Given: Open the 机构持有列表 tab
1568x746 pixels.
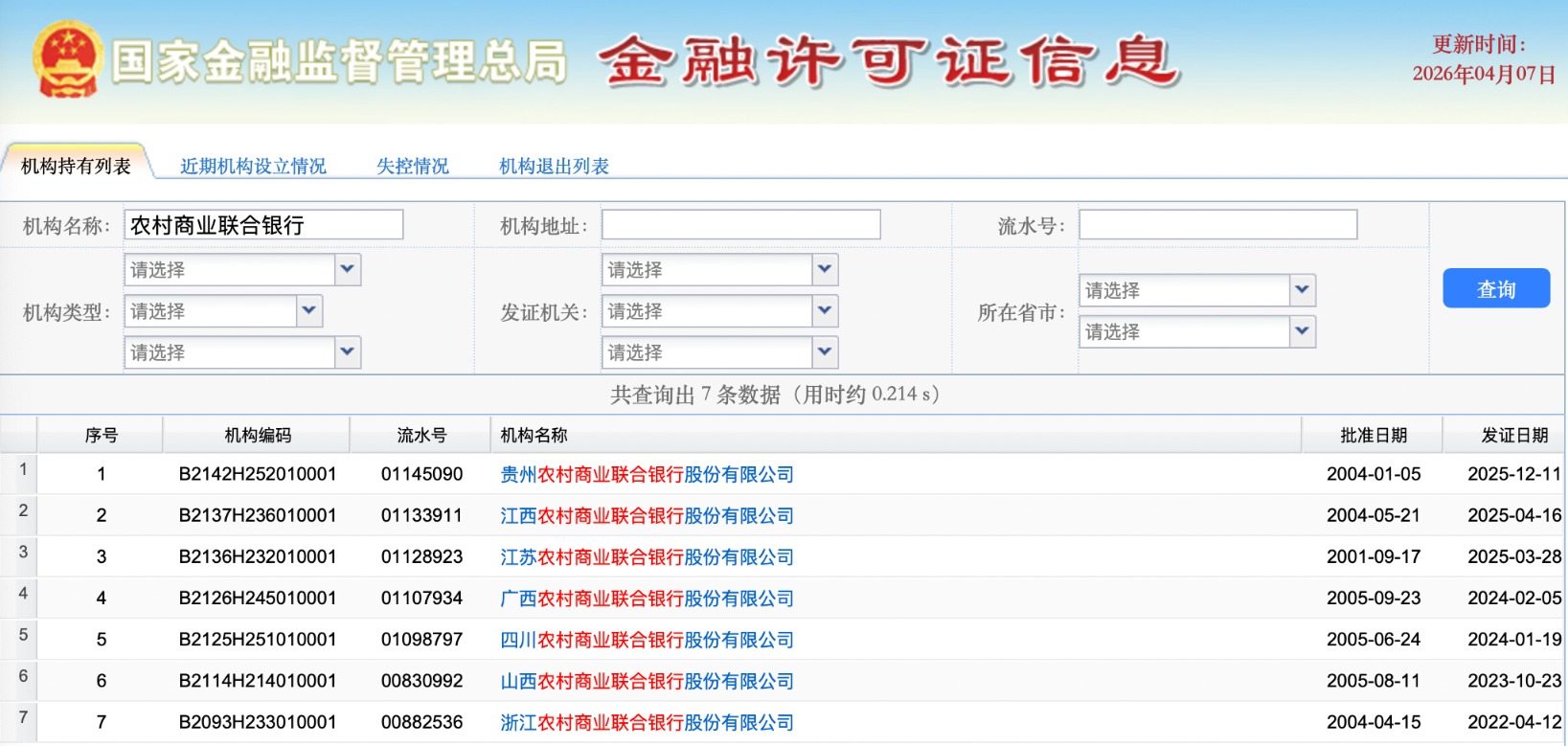Looking at the screenshot, I should click(76, 166).
